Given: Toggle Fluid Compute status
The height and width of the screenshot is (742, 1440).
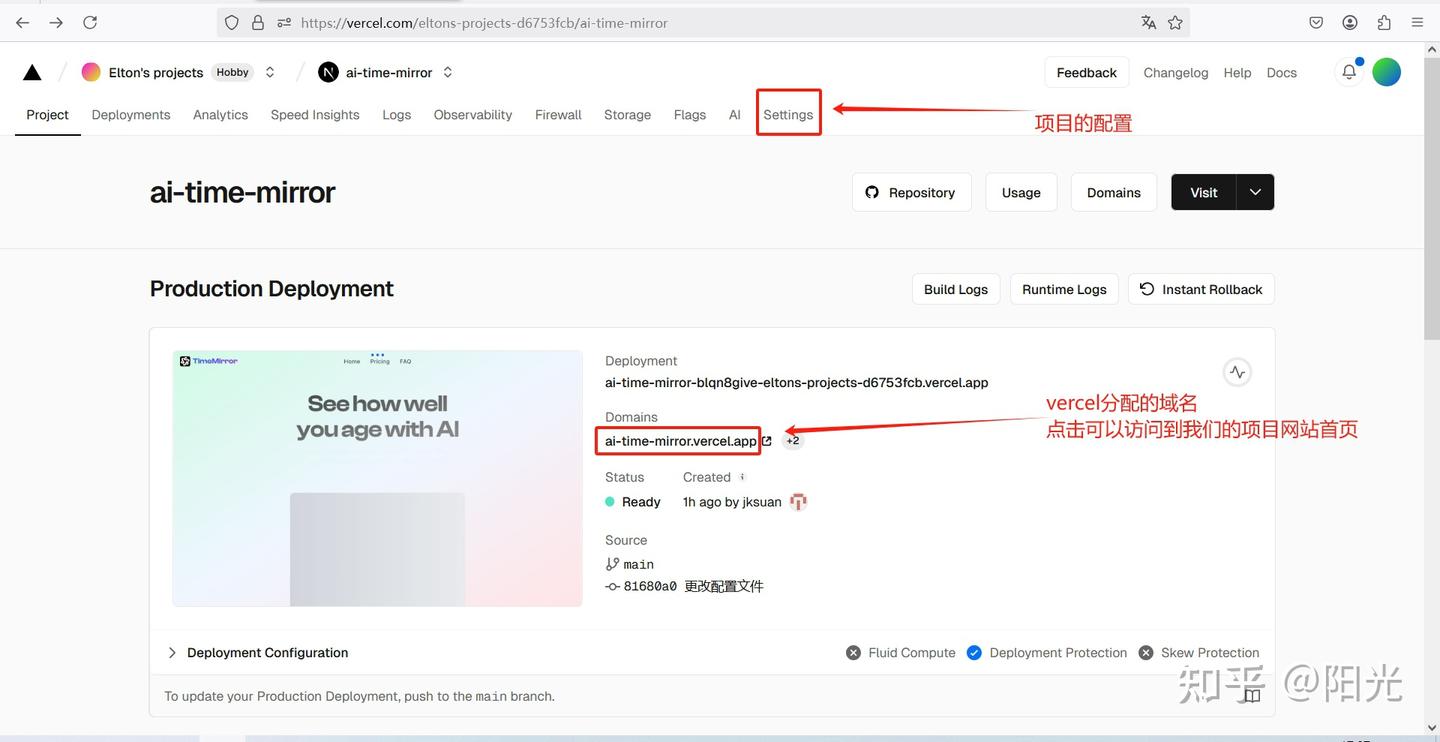Looking at the screenshot, I should [853, 652].
